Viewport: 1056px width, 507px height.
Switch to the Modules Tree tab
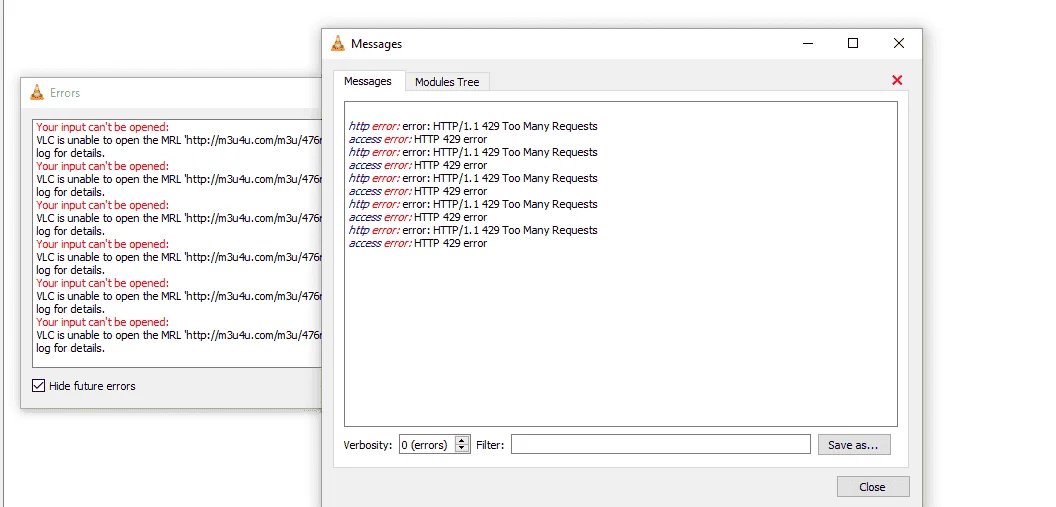[447, 82]
